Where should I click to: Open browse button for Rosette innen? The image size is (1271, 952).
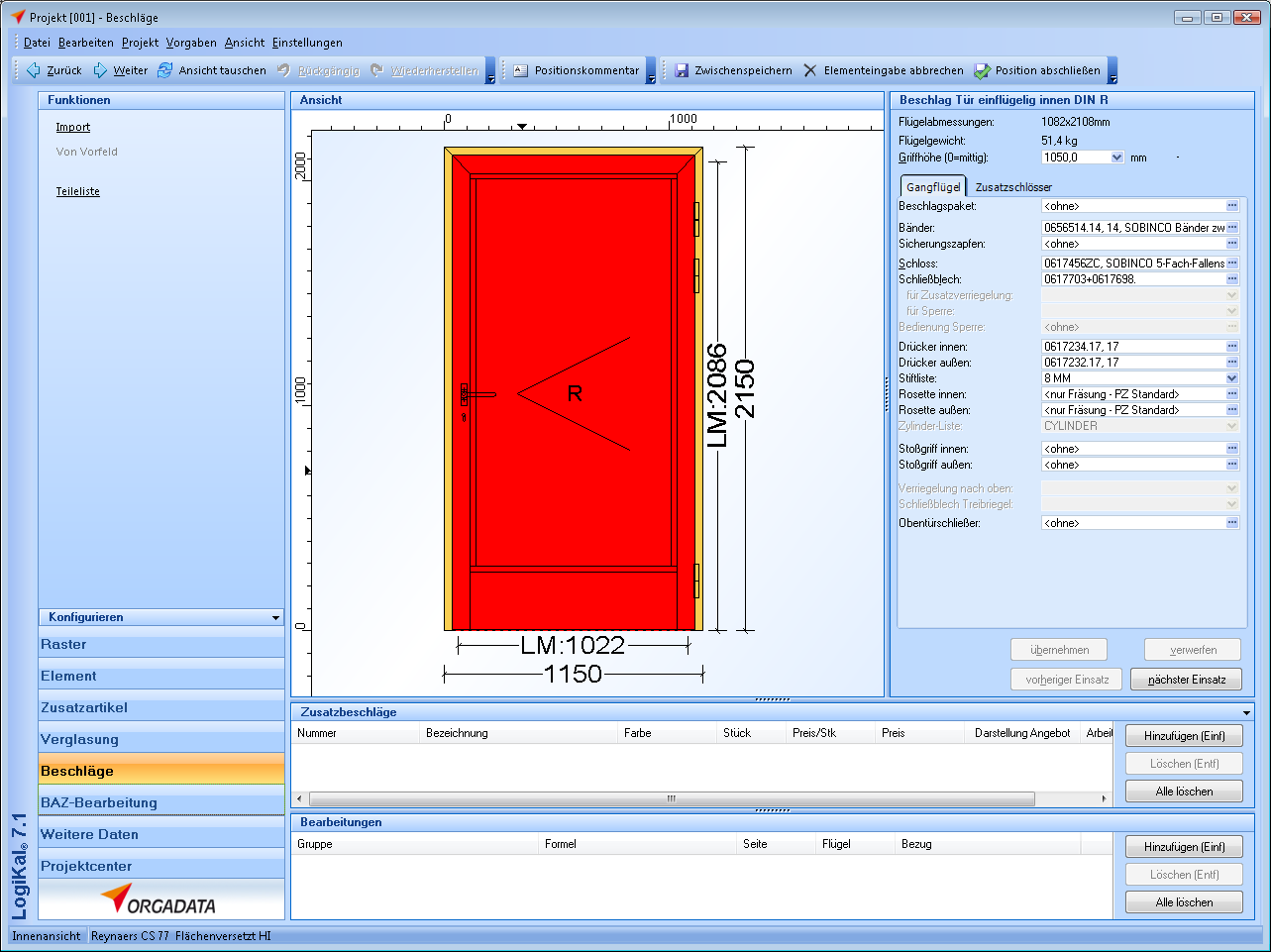(1232, 394)
